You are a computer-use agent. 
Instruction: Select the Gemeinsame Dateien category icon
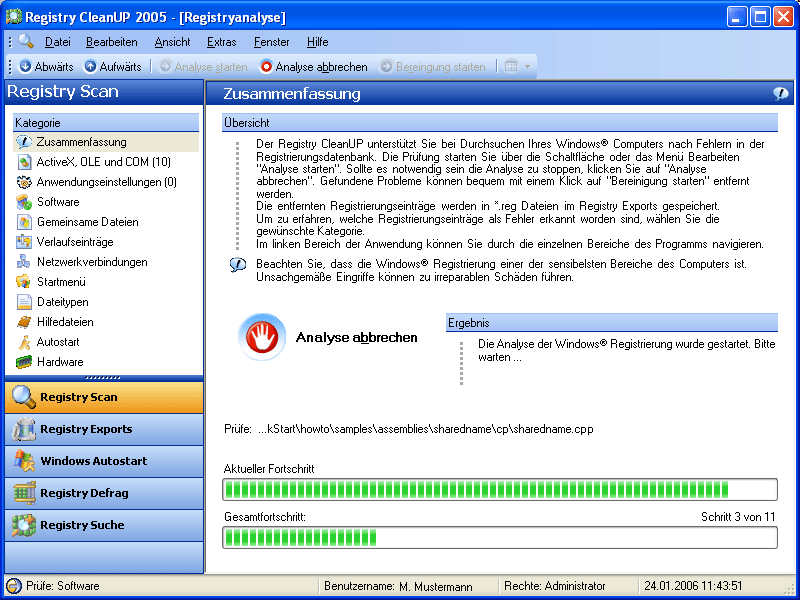(24, 222)
